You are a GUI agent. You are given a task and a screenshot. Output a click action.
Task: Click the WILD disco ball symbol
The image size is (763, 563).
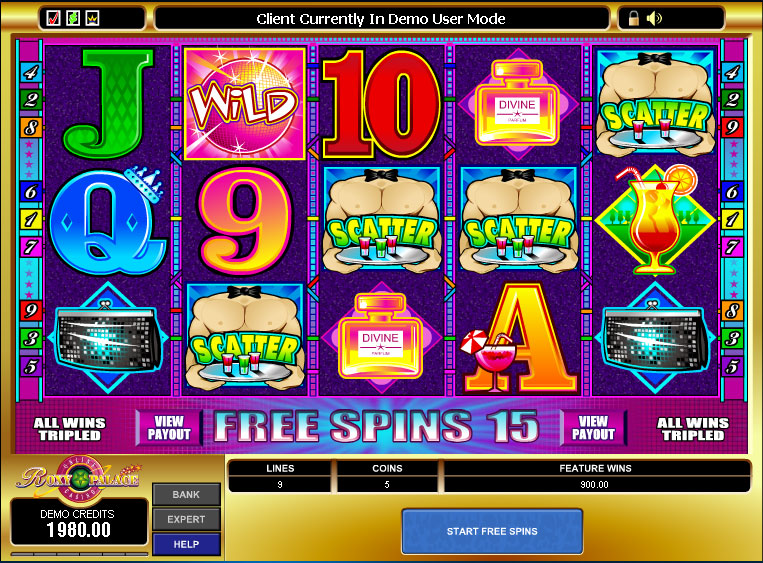244,104
